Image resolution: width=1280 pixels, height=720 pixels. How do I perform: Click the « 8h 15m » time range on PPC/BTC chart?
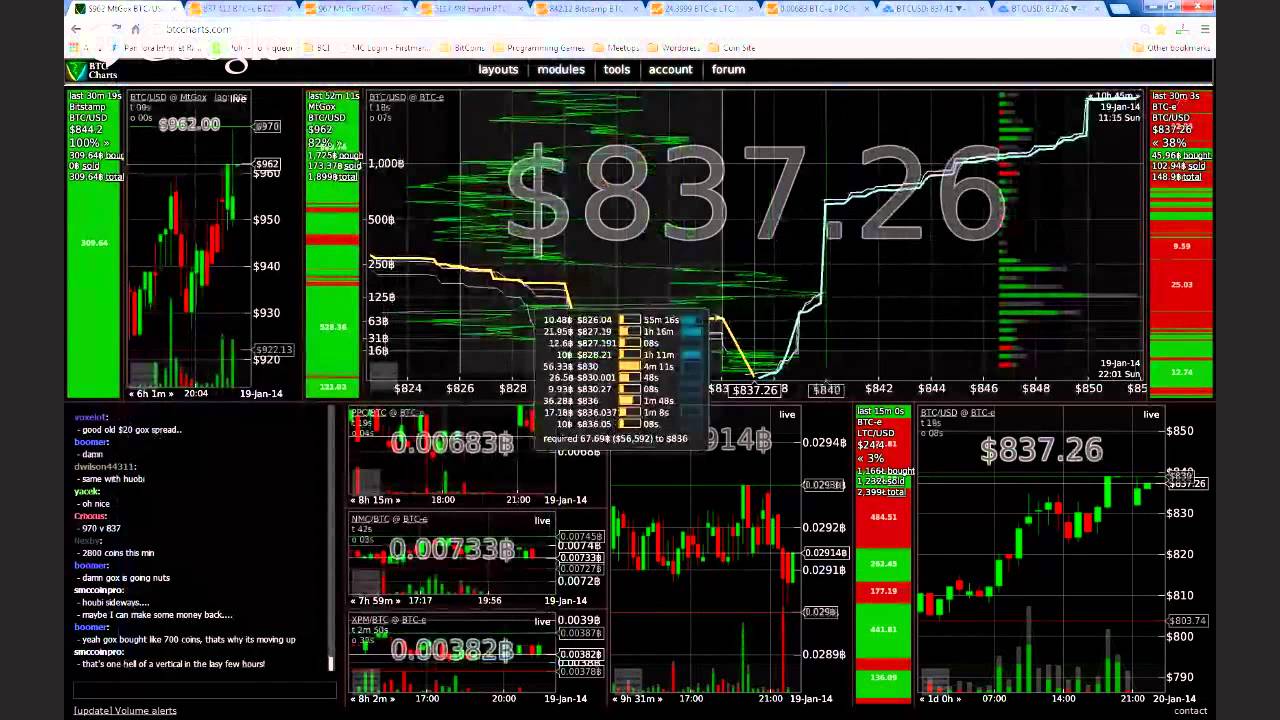375,500
